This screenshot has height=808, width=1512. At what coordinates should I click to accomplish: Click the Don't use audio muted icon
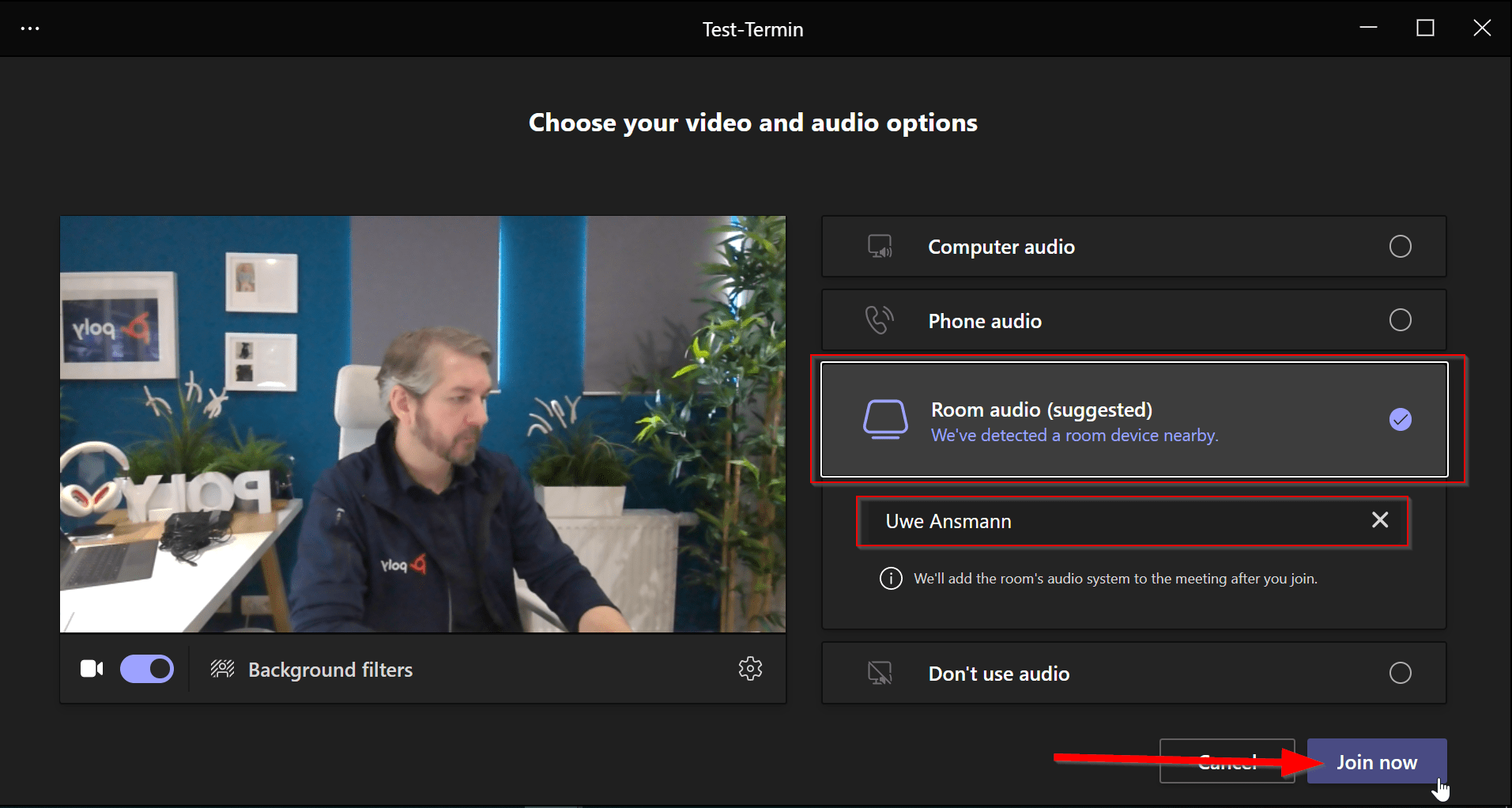880,674
